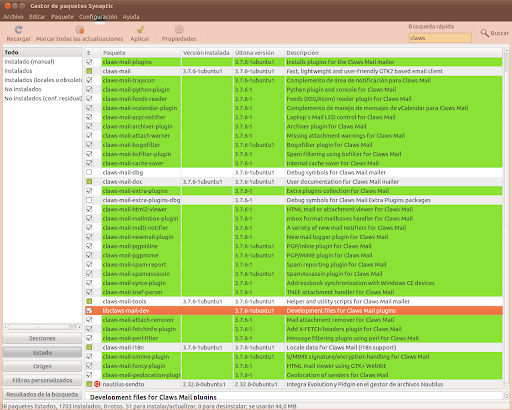Image resolution: width=512 pixels, height=410 pixels.
Task: Open the Ayuda menu
Action: 131,17
